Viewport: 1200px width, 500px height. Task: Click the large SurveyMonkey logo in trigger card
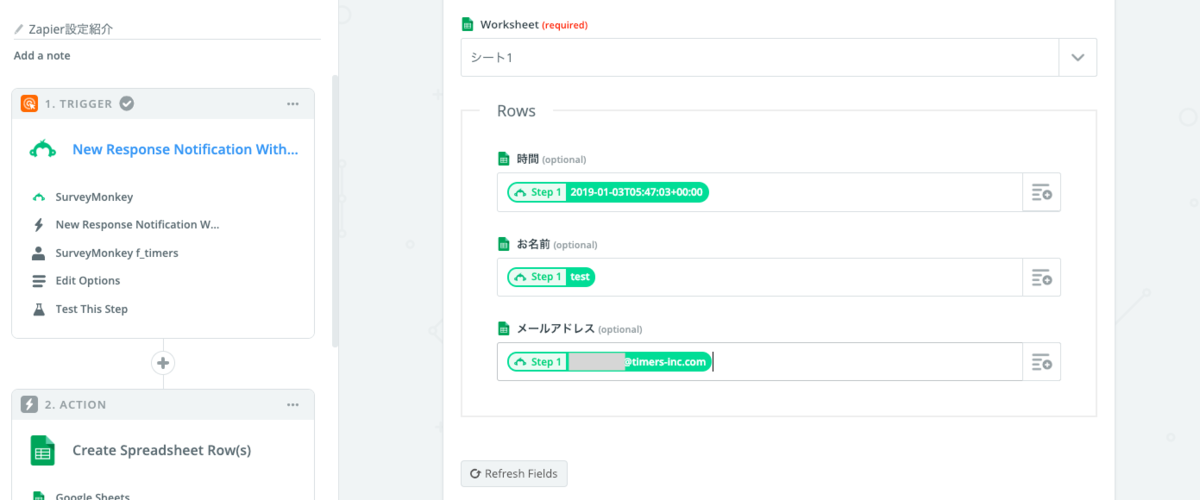[x=42, y=149]
